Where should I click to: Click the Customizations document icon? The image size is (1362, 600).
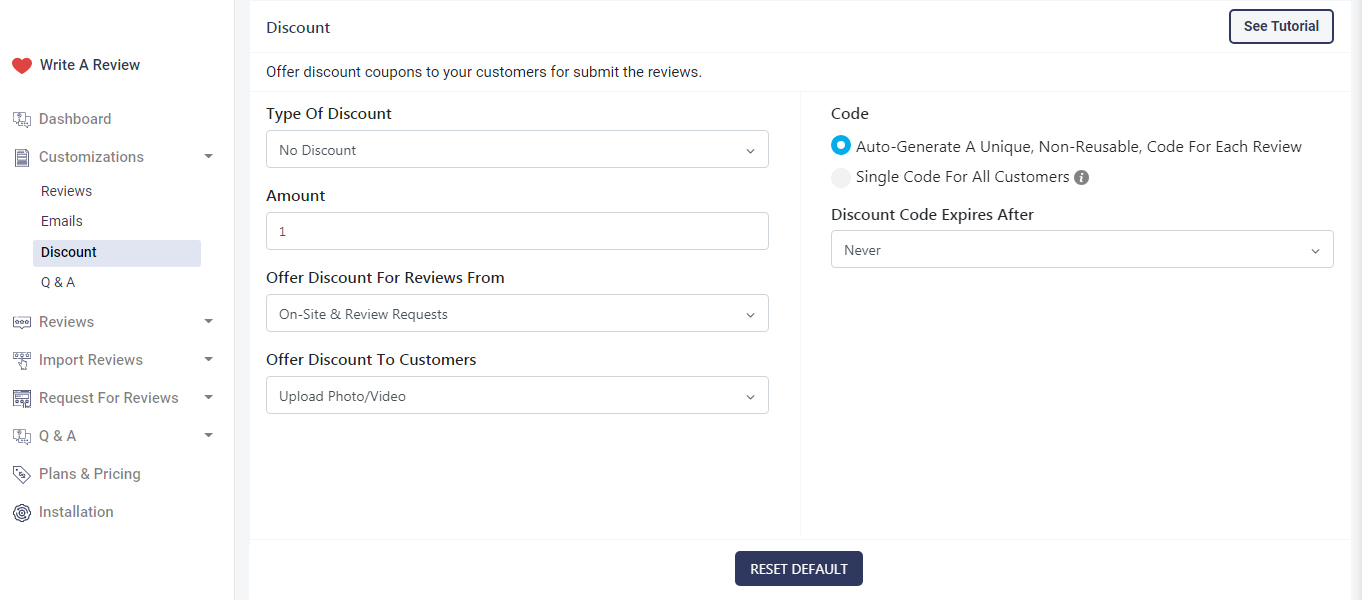point(21,157)
